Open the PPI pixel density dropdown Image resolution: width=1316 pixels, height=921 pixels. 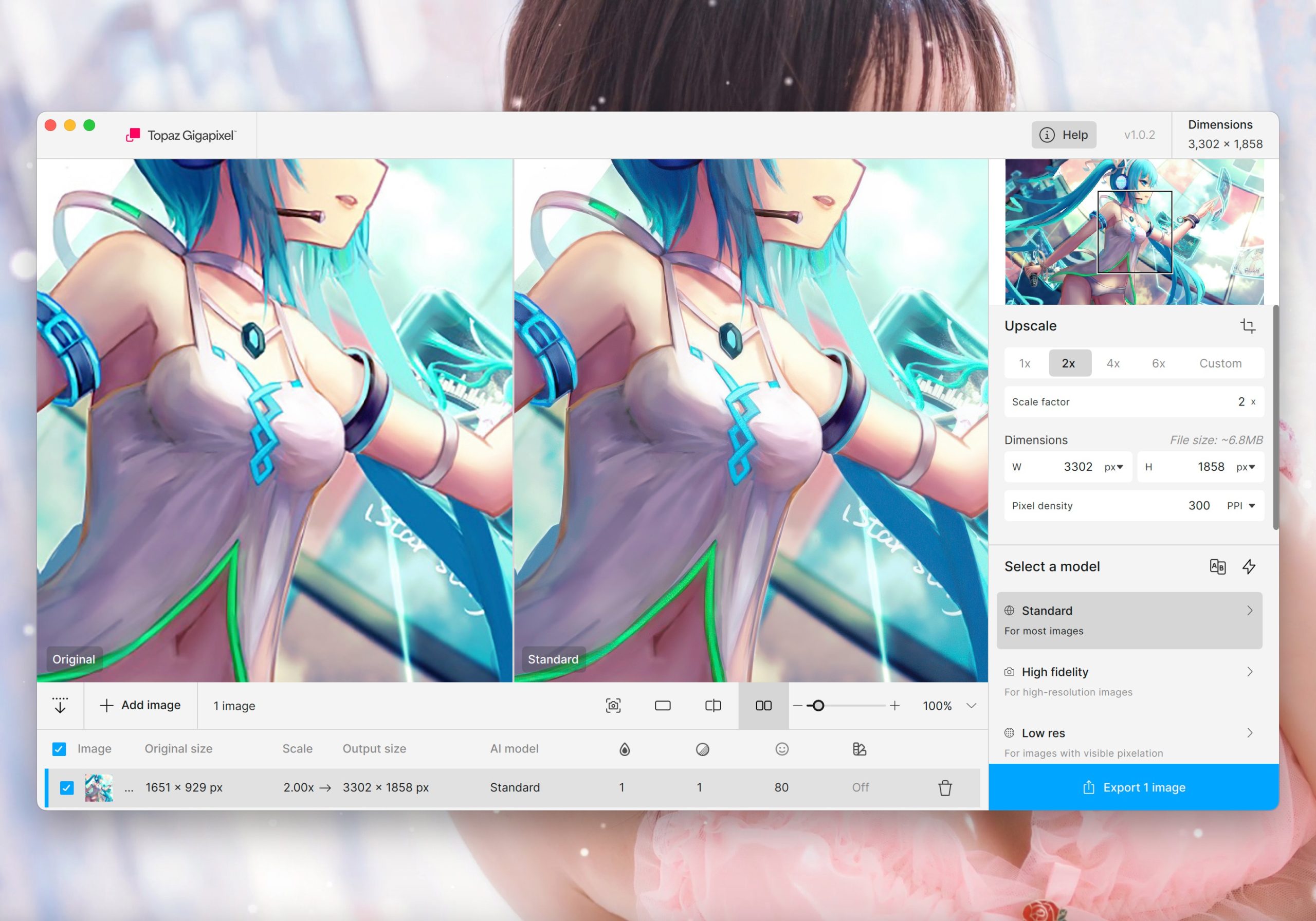tap(1241, 506)
